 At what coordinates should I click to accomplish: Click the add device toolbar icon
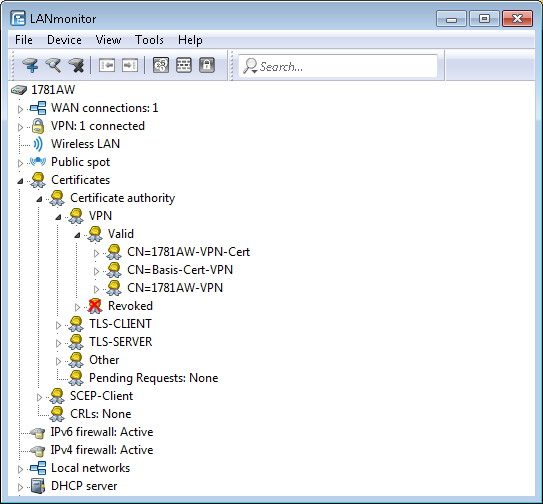30,65
